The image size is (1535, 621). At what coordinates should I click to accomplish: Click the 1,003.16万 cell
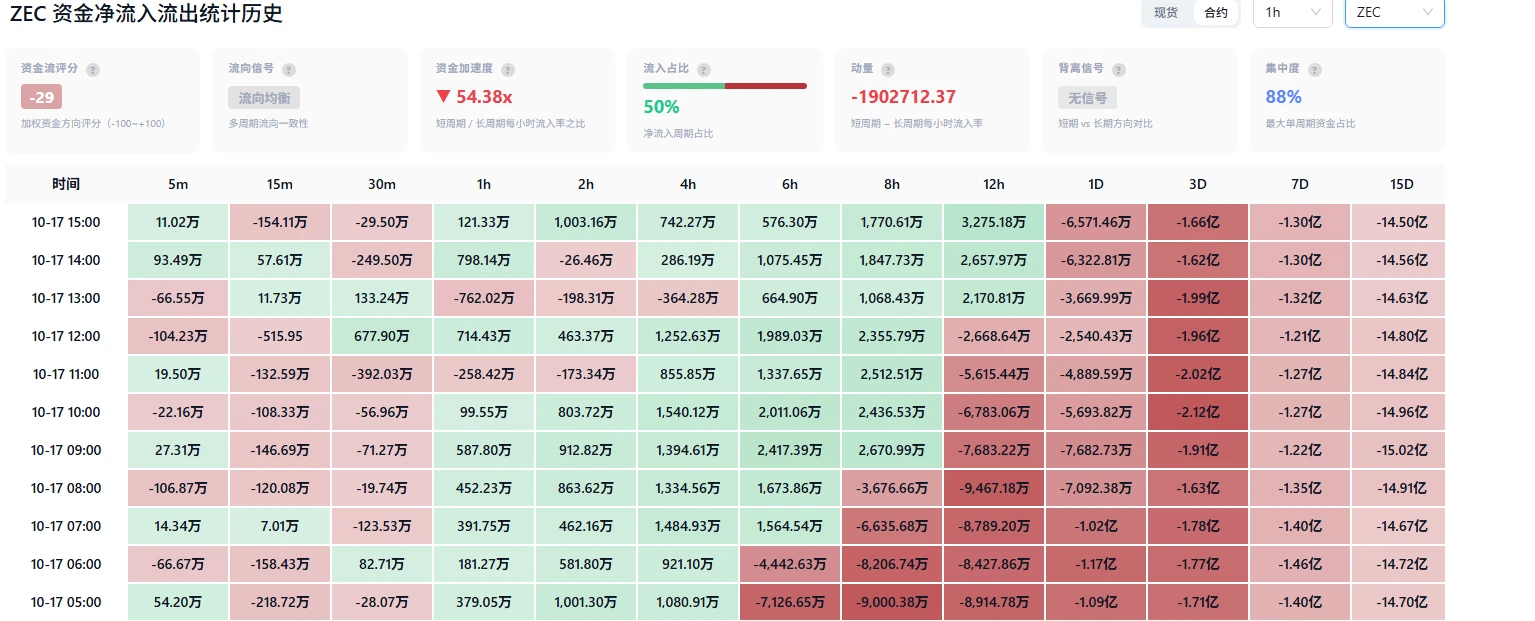coord(586,222)
